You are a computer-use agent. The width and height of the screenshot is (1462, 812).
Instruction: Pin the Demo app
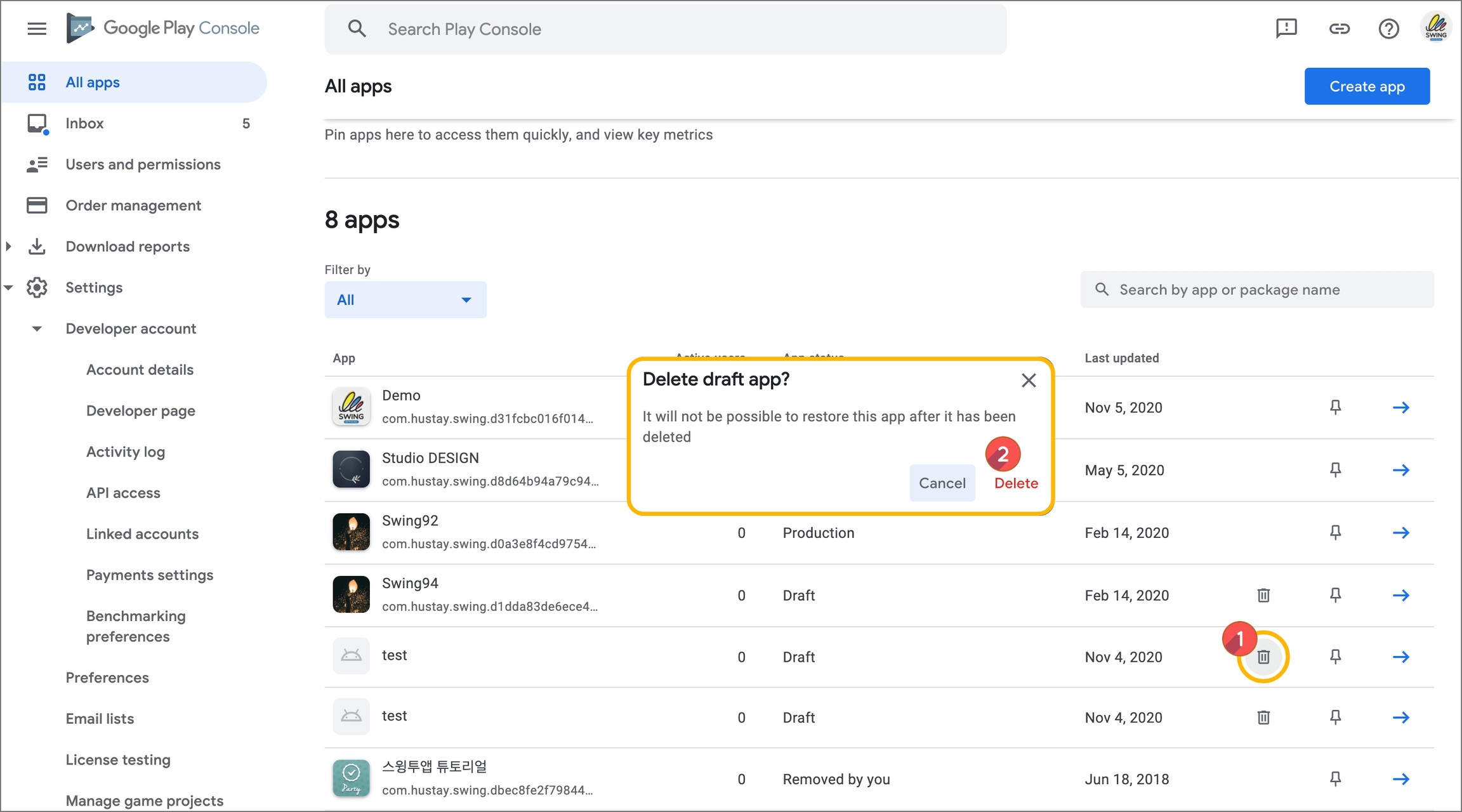1335,407
